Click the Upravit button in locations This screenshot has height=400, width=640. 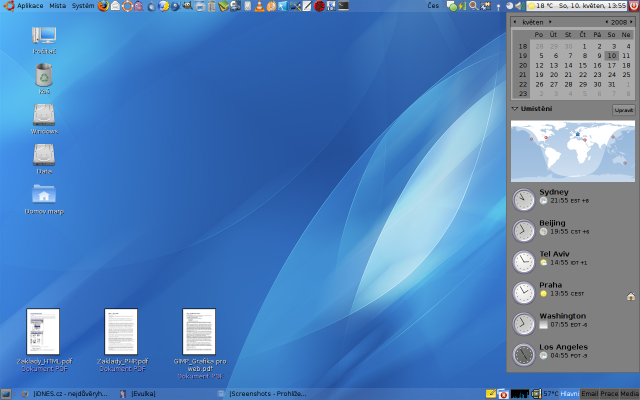(624, 110)
